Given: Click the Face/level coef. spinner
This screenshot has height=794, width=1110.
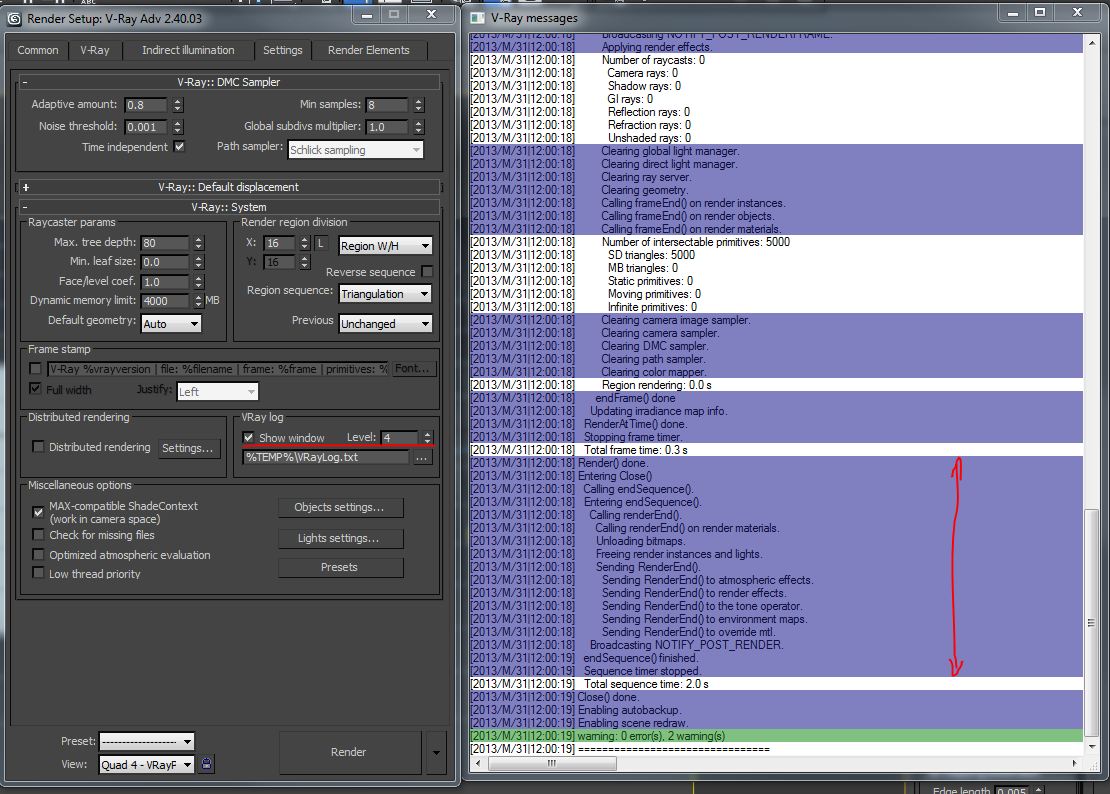Looking at the screenshot, I should pyautogui.click(x=198, y=282).
